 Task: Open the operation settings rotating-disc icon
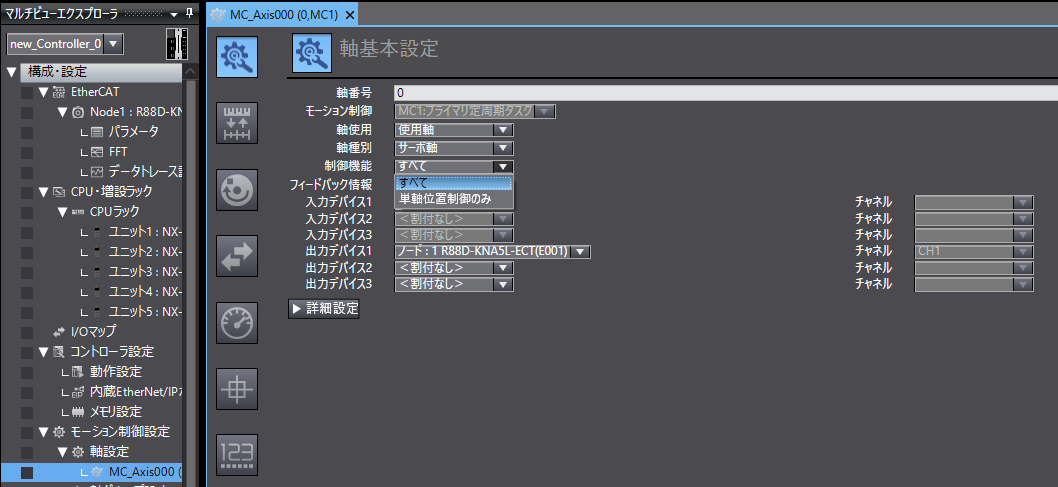coord(236,190)
